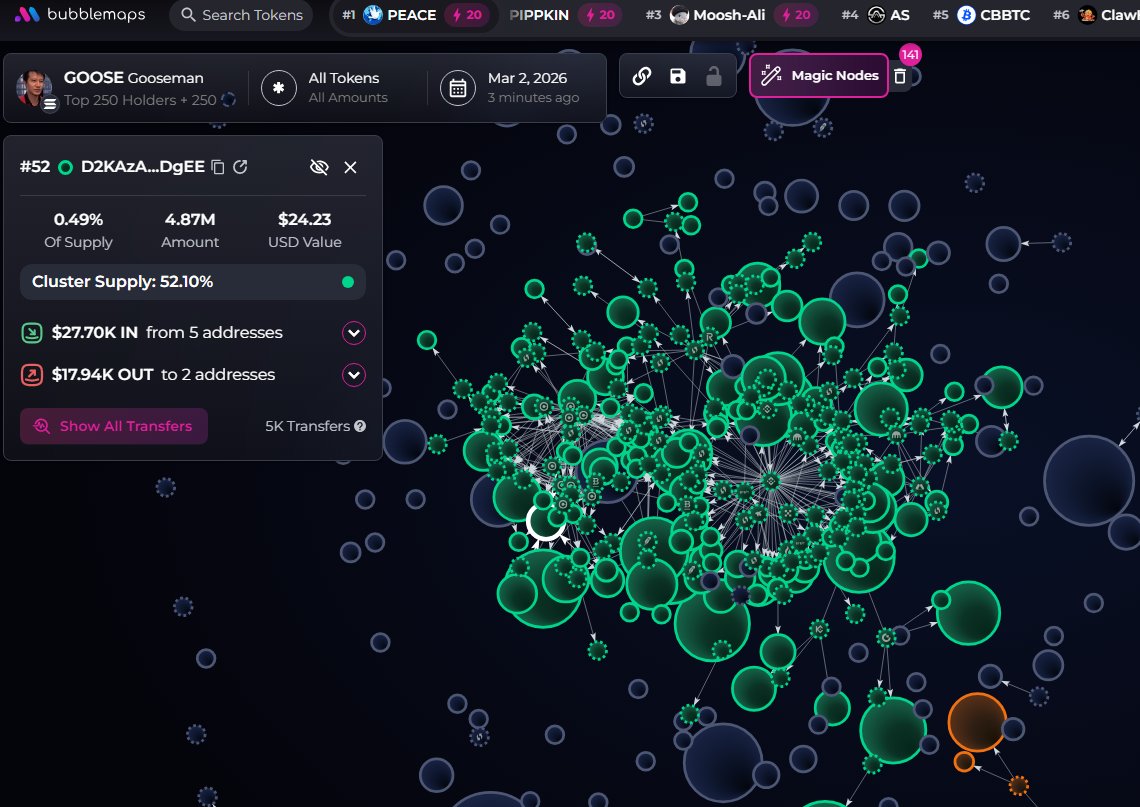Toggle the lock icon in the toolbar

pyautogui.click(x=714, y=76)
